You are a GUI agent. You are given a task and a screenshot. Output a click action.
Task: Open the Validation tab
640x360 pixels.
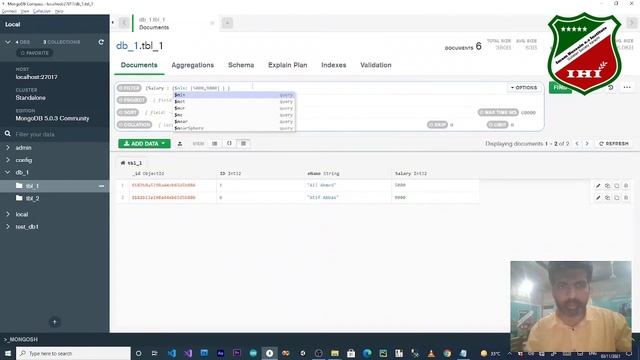click(376, 65)
